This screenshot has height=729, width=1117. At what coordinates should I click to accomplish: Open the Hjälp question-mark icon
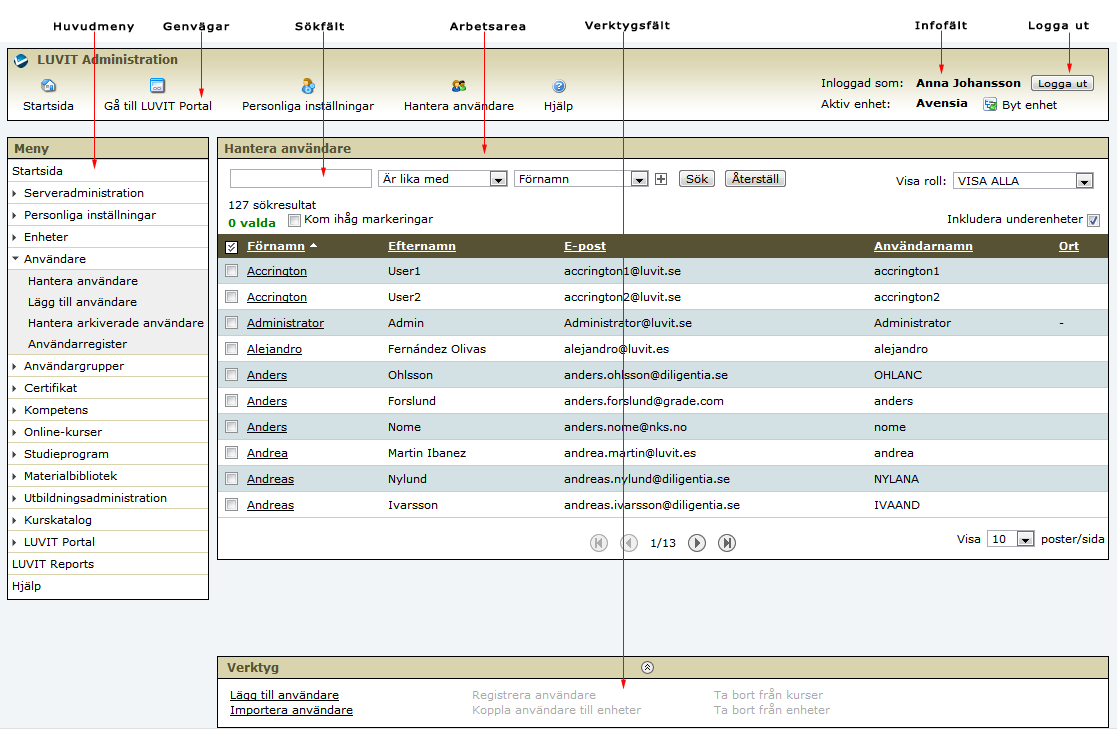pos(558,86)
